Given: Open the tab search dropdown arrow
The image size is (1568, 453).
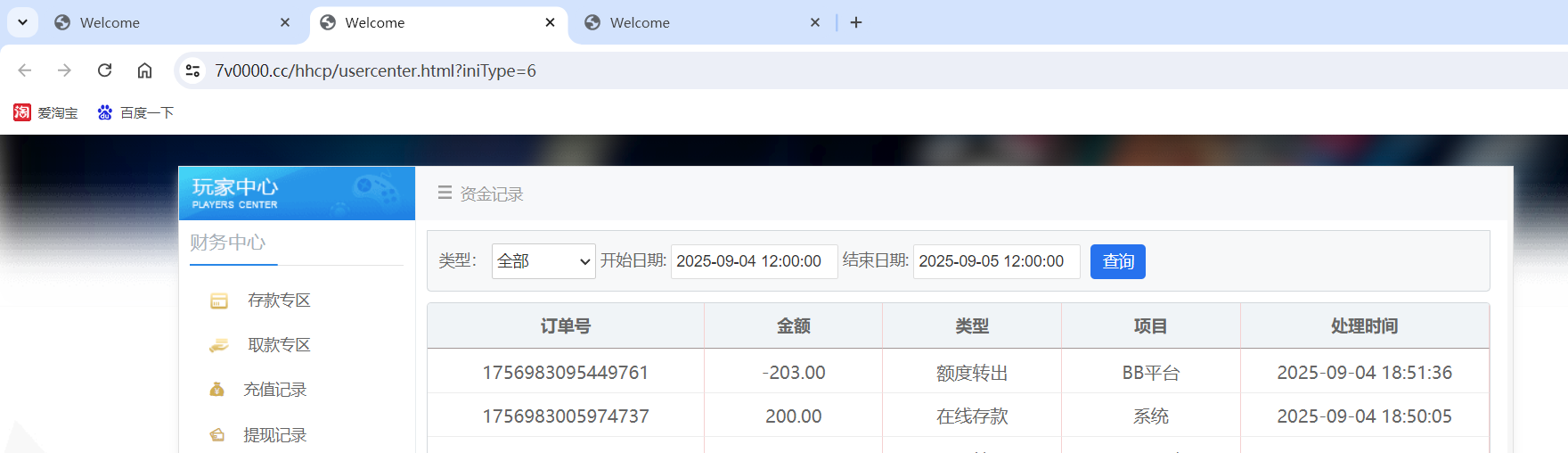Looking at the screenshot, I should click(x=23, y=22).
